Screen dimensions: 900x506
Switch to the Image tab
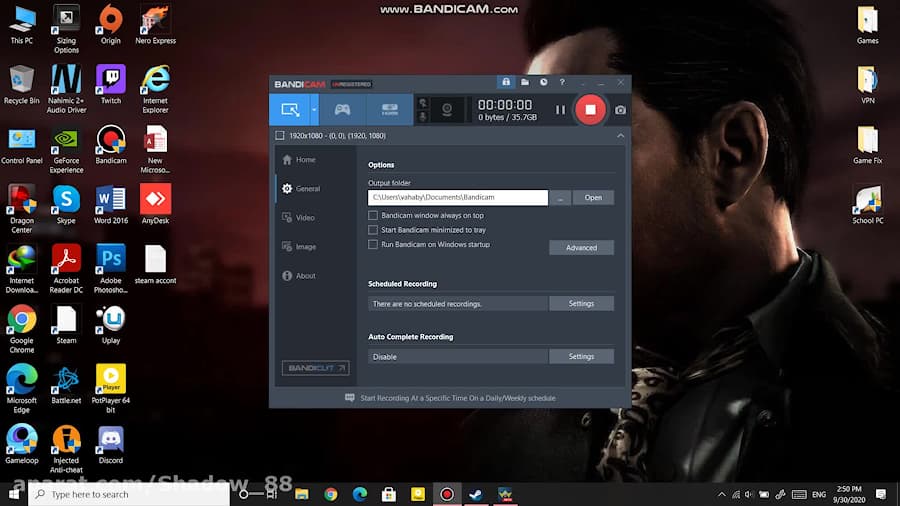pyautogui.click(x=304, y=246)
